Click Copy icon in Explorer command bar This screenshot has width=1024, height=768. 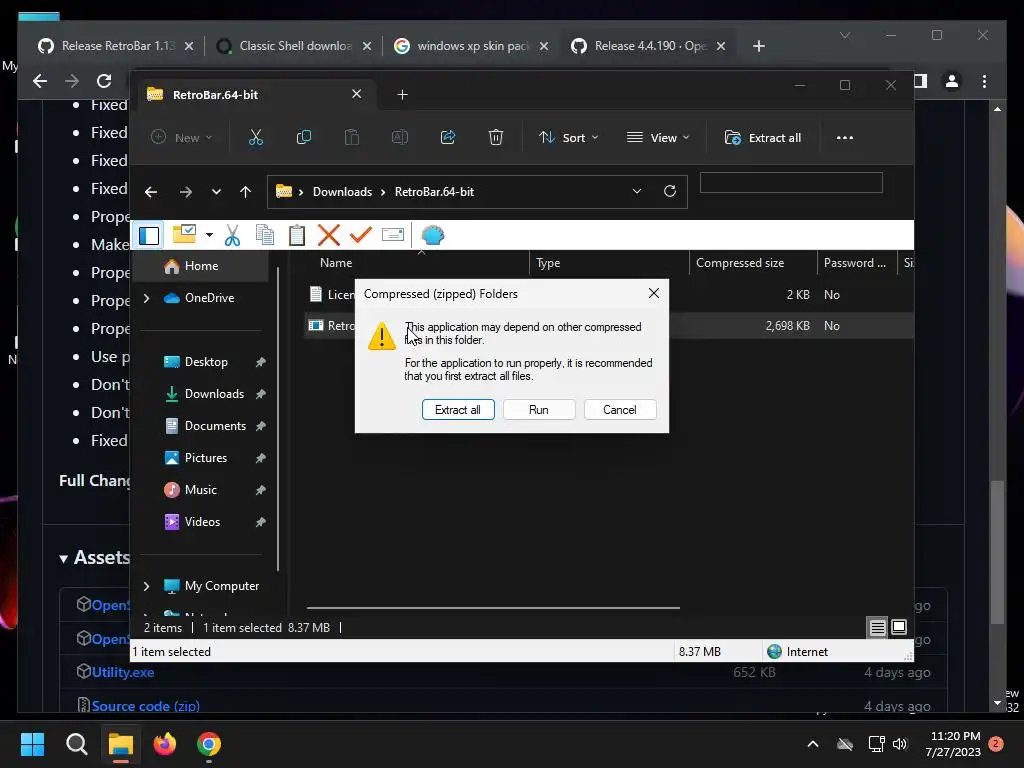[x=304, y=137]
